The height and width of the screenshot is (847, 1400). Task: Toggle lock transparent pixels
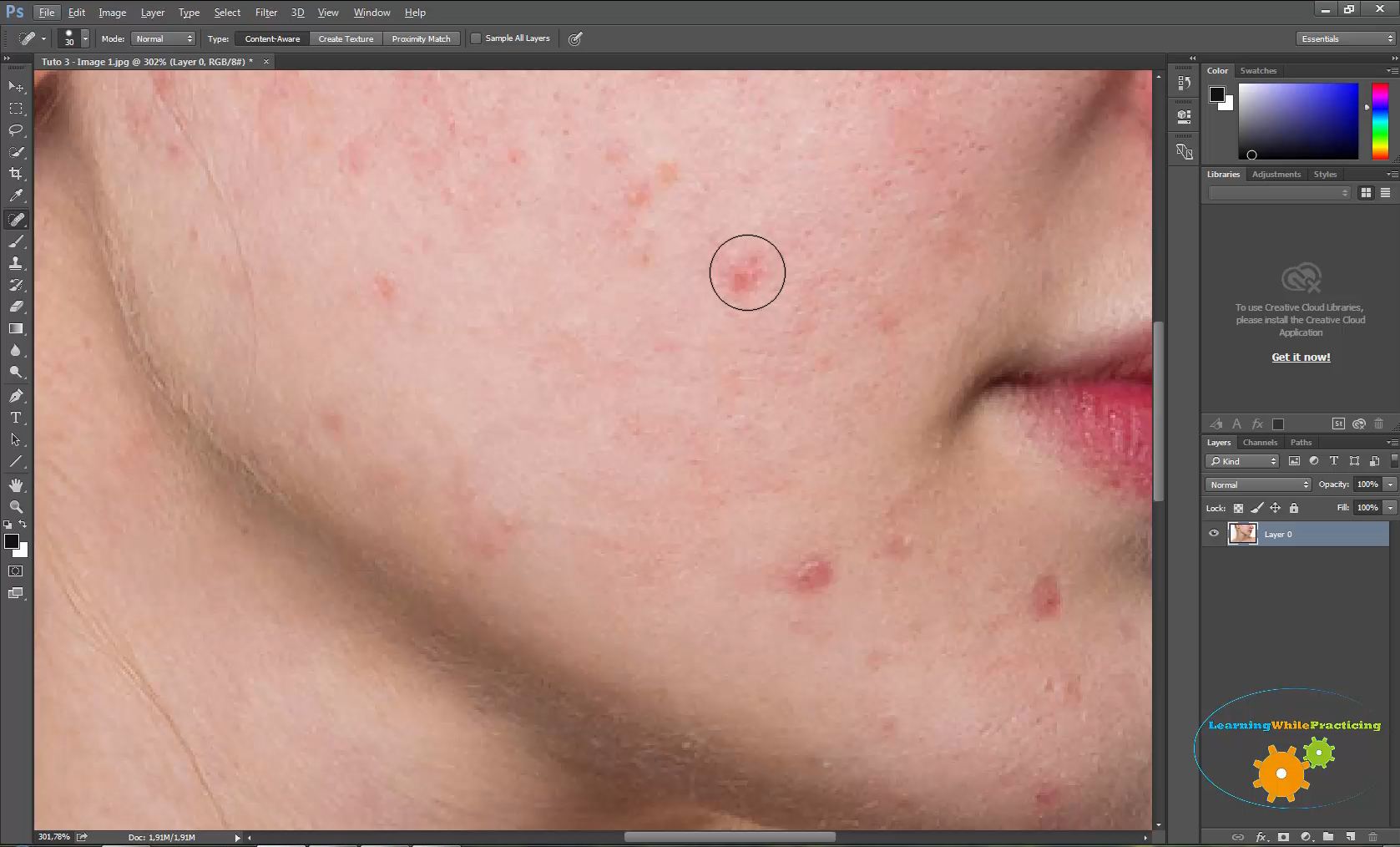(1239, 508)
